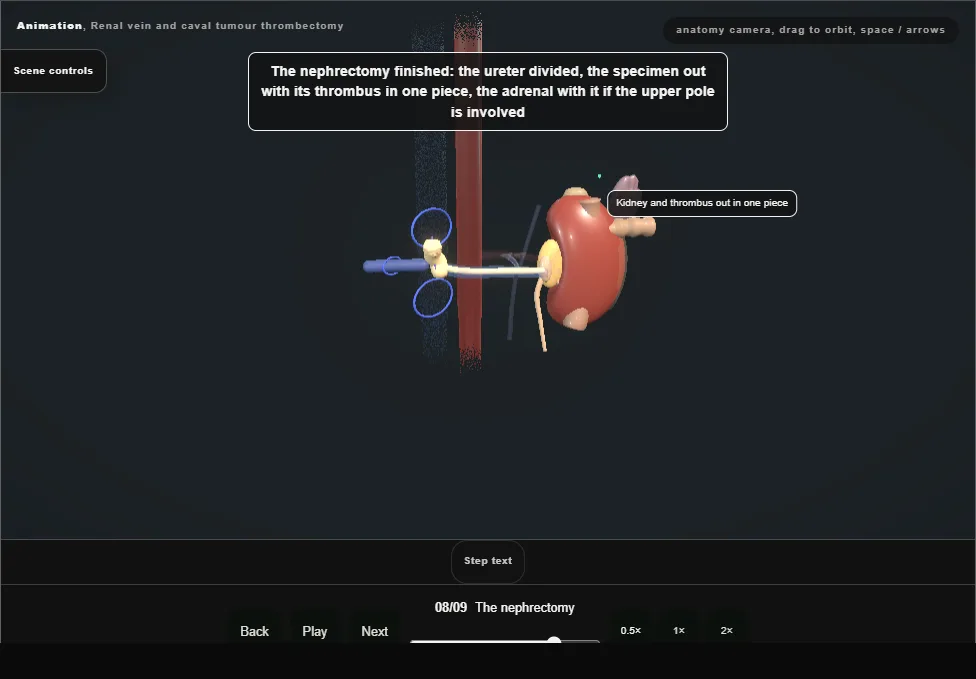Click the blue clamp instrument handle rings
This screenshot has width=976, height=679.
[x=431, y=261]
